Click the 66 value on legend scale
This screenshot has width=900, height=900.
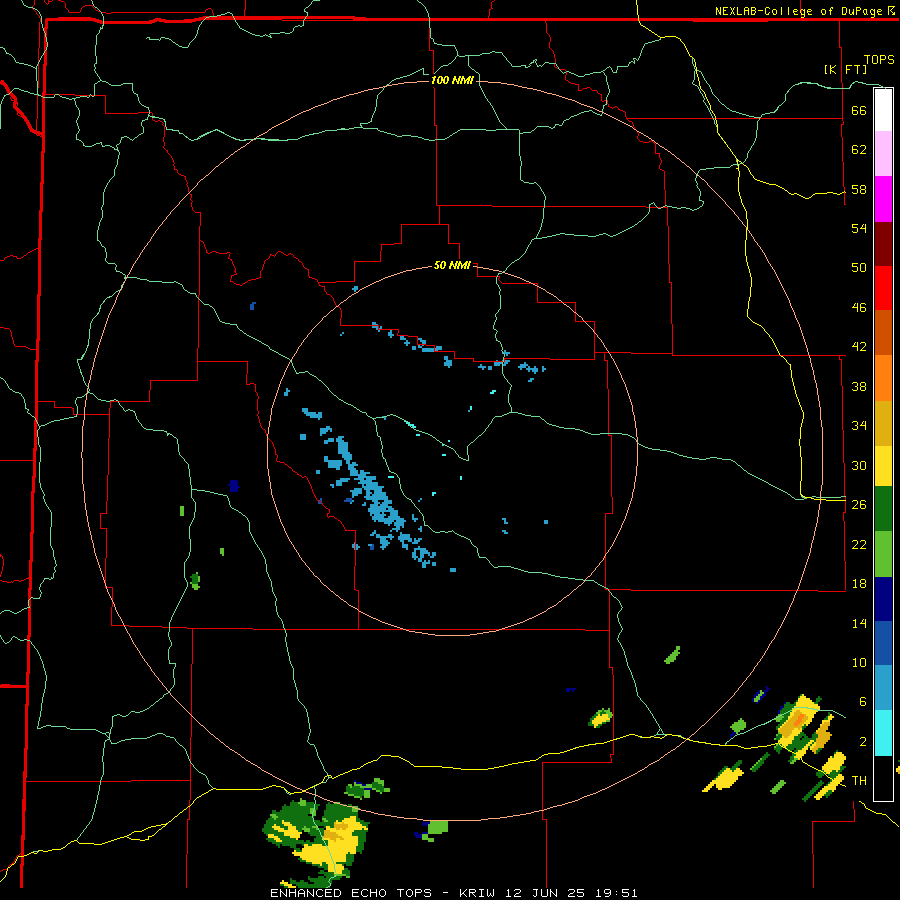(x=859, y=110)
